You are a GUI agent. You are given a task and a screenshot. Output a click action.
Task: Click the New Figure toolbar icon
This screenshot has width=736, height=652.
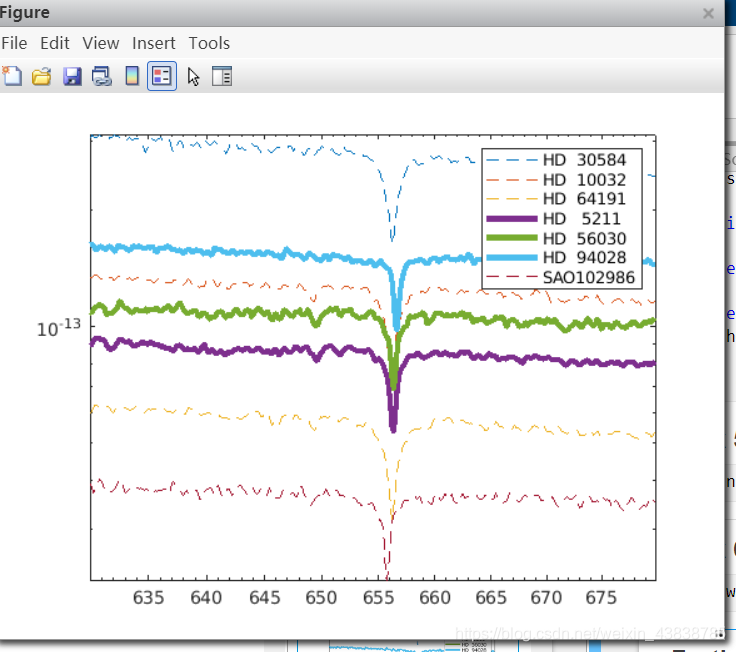pyautogui.click(x=11, y=76)
